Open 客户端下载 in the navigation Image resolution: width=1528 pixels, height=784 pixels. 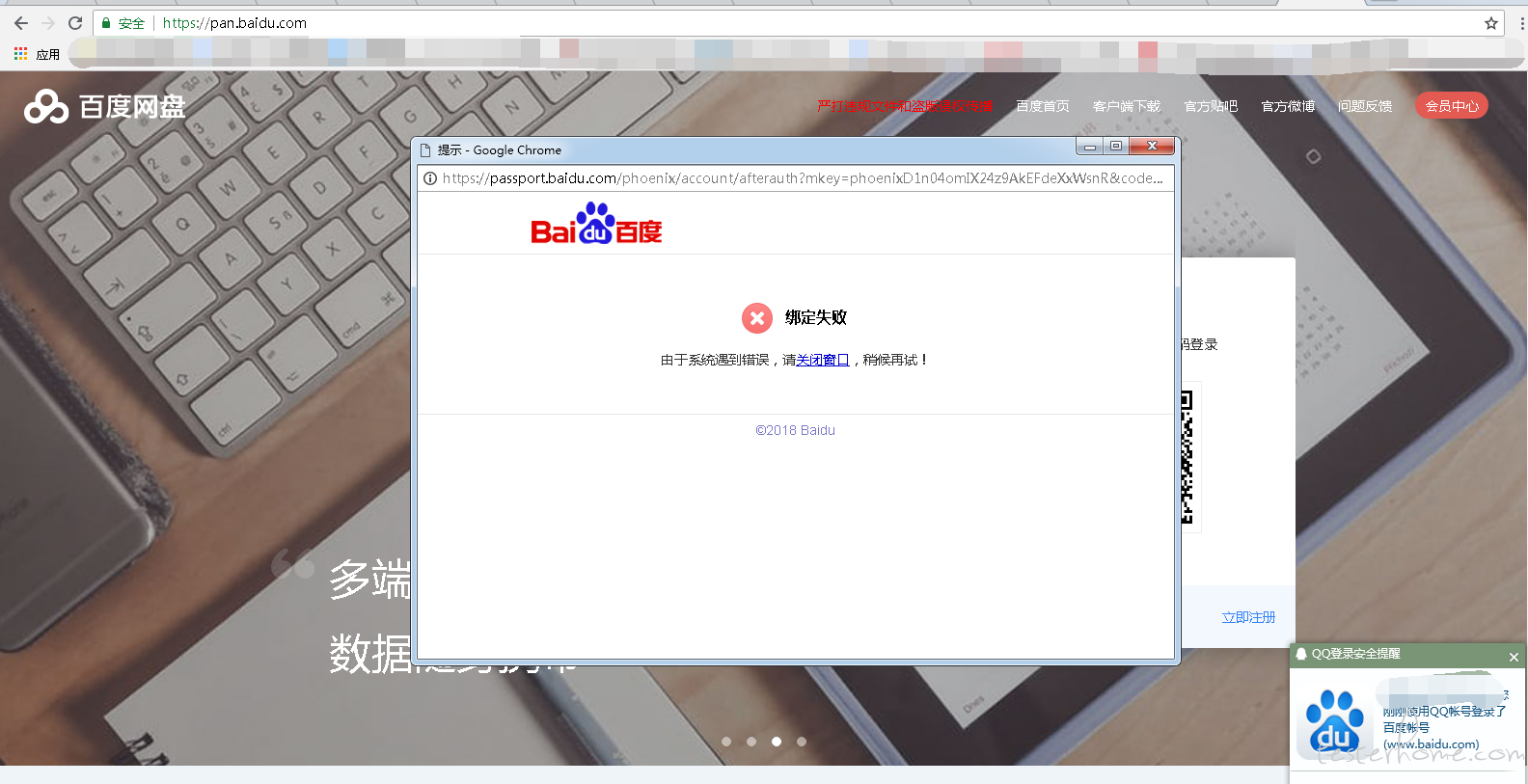[x=1126, y=106]
